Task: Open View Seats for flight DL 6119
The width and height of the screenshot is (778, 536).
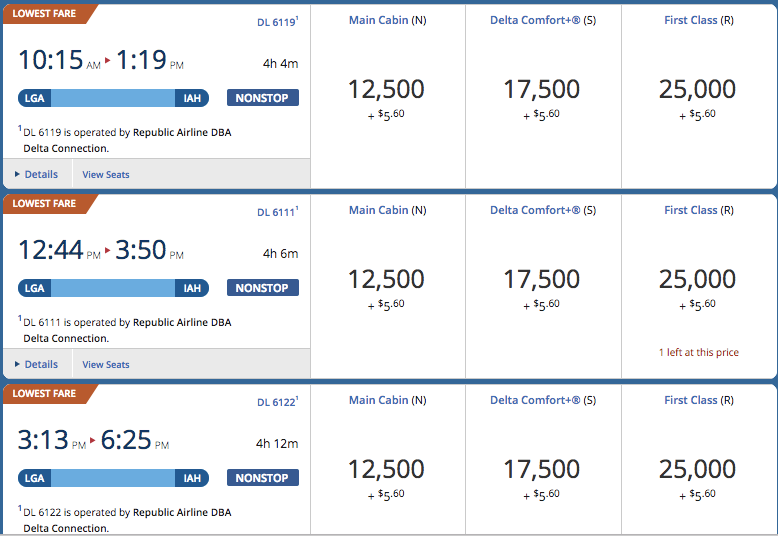Action: (106, 175)
